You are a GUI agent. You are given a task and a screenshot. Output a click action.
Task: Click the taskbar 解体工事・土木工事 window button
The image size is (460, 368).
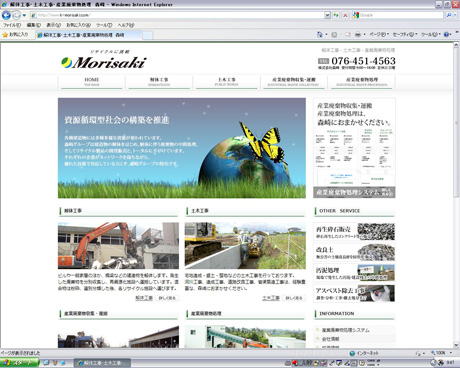pyautogui.click(x=102, y=363)
